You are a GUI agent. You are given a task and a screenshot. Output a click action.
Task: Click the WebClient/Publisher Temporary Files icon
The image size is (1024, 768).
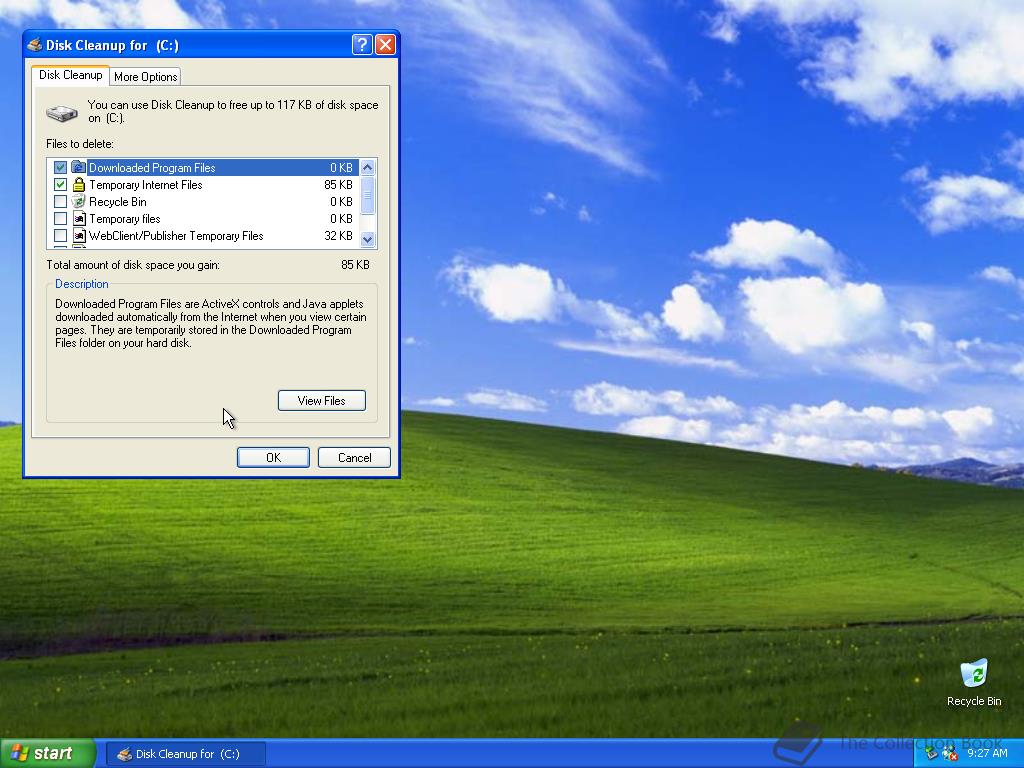pos(79,236)
